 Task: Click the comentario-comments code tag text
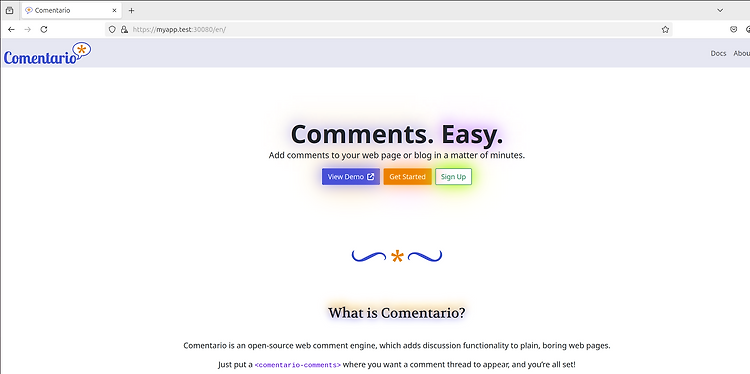(298, 365)
